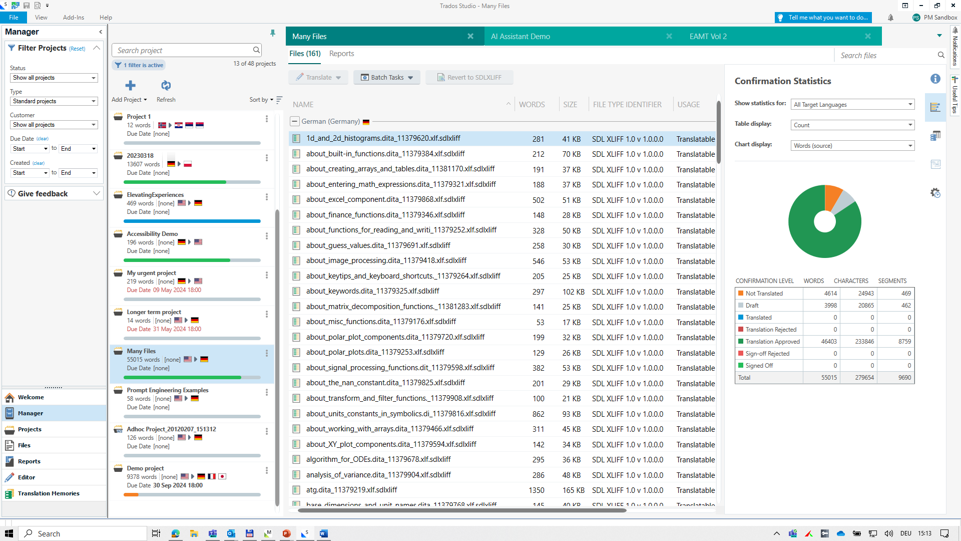Open the Batch Tasks dropdown
This screenshot has width=961, height=541.
click(x=386, y=77)
